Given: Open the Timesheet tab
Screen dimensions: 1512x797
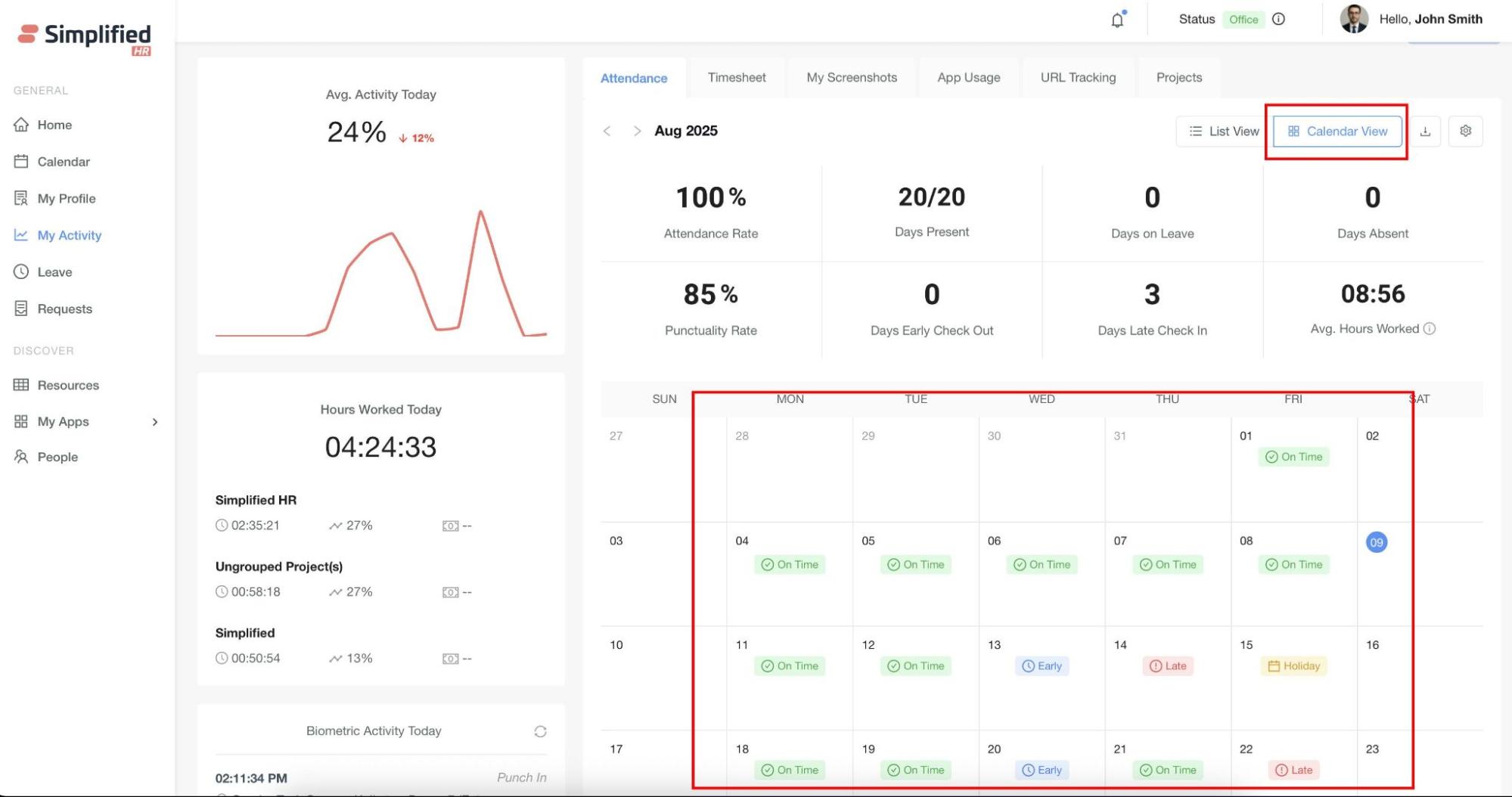Looking at the screenshot, I should (736, 78).
